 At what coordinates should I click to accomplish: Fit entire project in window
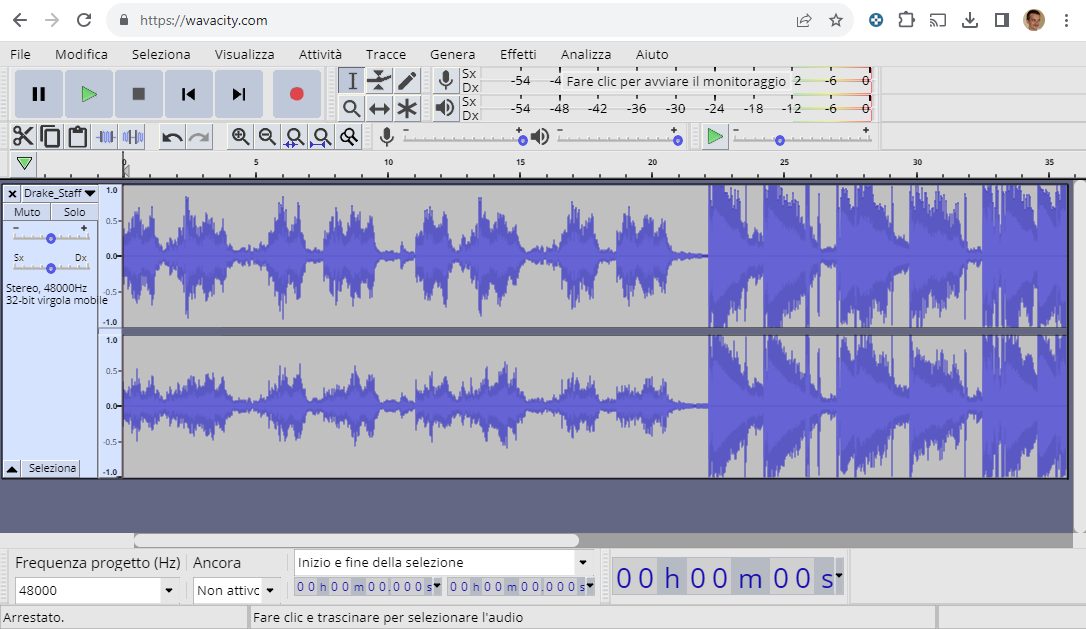pyautogui.click(x=321, y=137)
